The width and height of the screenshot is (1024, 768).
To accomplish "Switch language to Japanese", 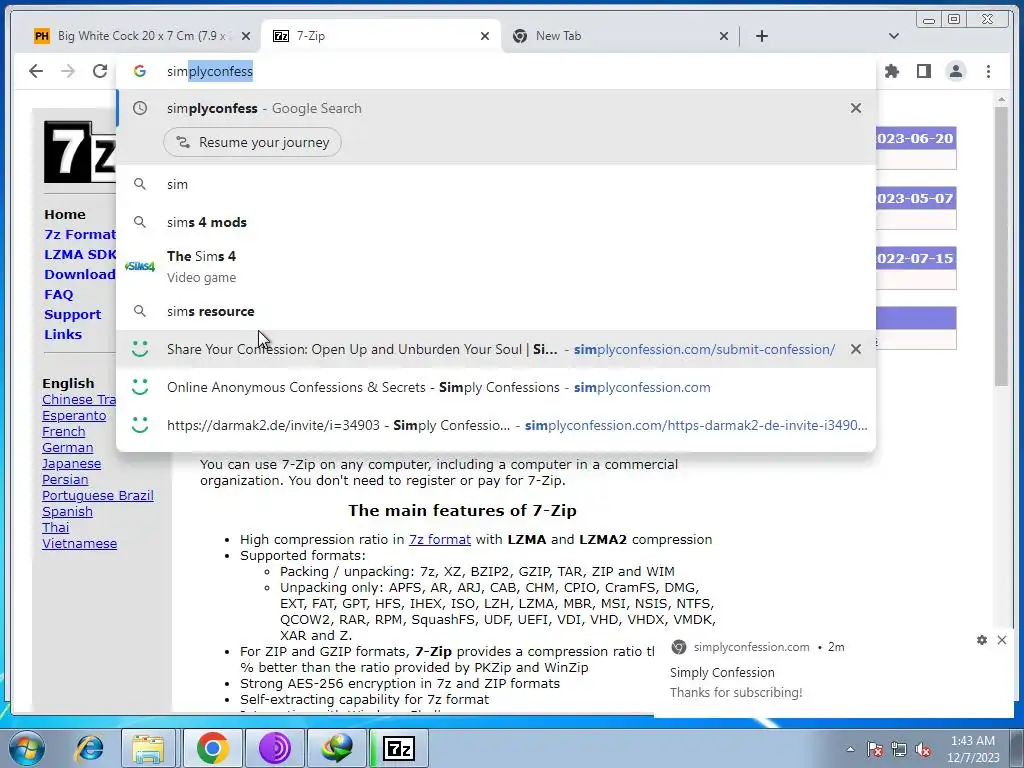I will click(x=71, y=464).
